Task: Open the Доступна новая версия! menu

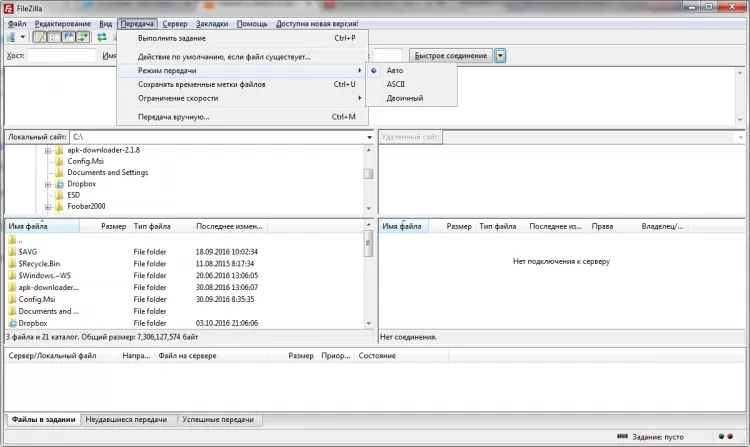Action: 317,23
